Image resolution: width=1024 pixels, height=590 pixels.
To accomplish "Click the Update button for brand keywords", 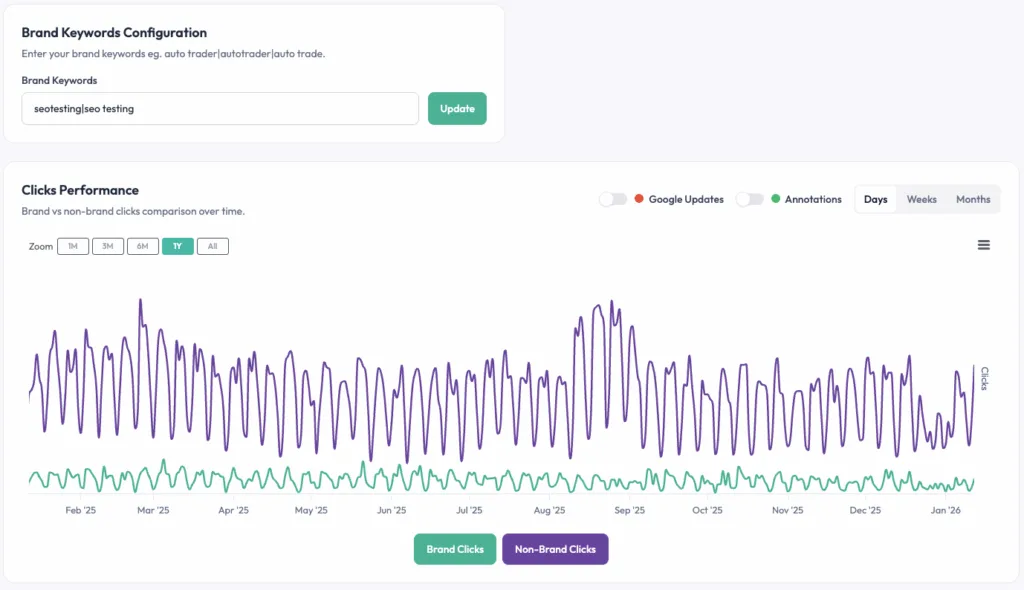I will coord(457,108).
